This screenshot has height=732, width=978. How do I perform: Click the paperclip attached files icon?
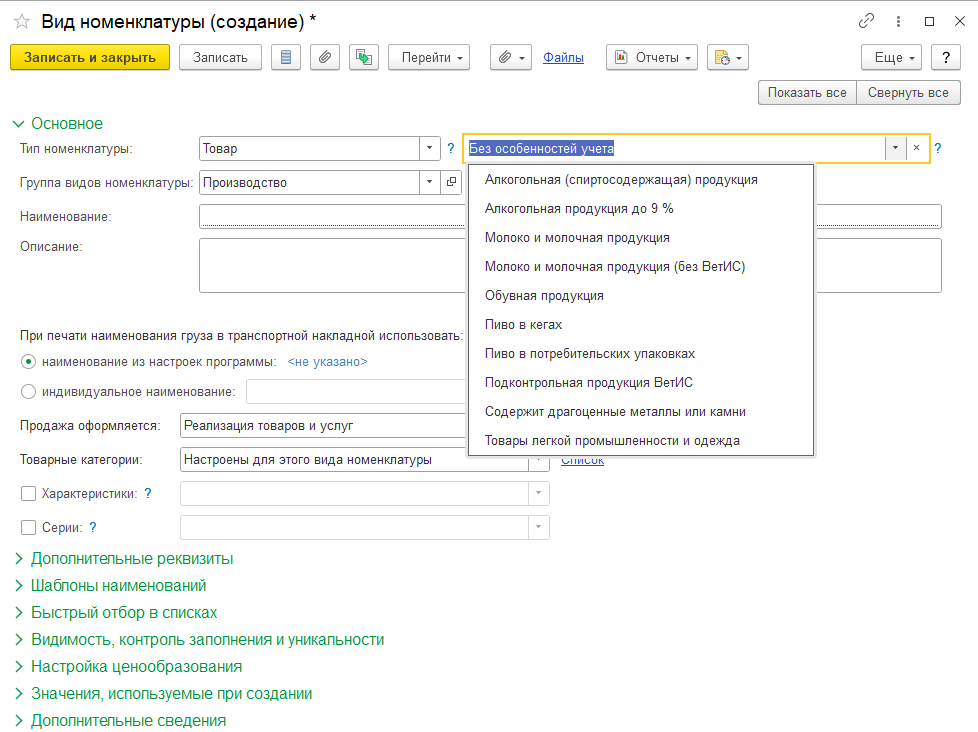[325, 58]
